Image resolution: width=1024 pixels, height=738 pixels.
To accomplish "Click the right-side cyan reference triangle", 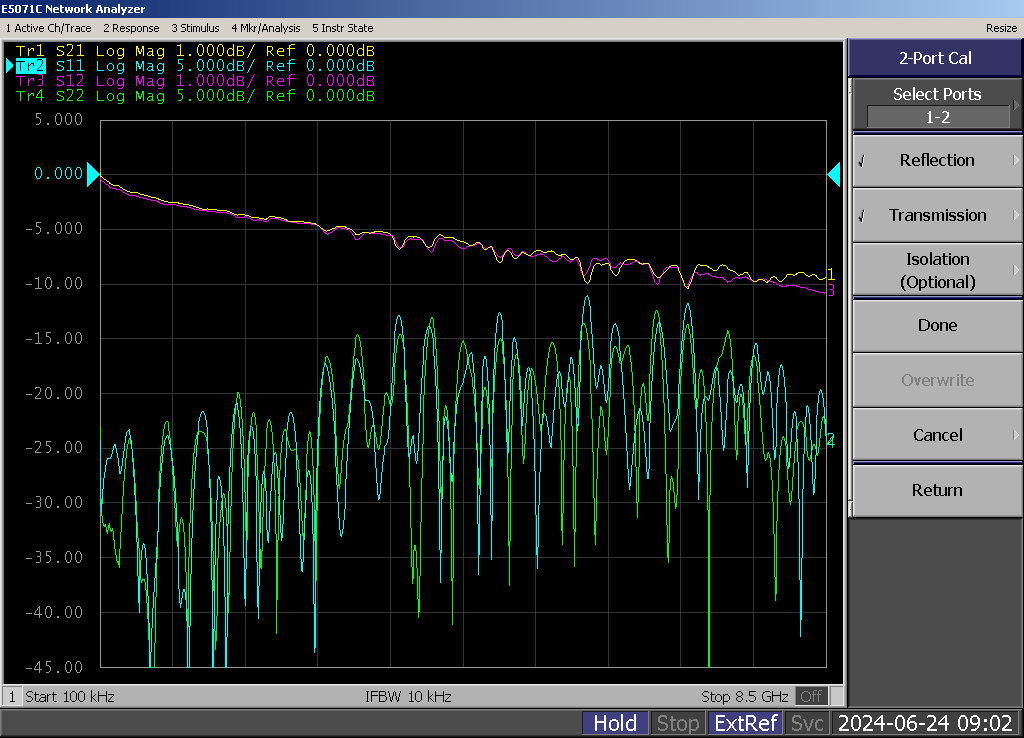I will [833, 175].
